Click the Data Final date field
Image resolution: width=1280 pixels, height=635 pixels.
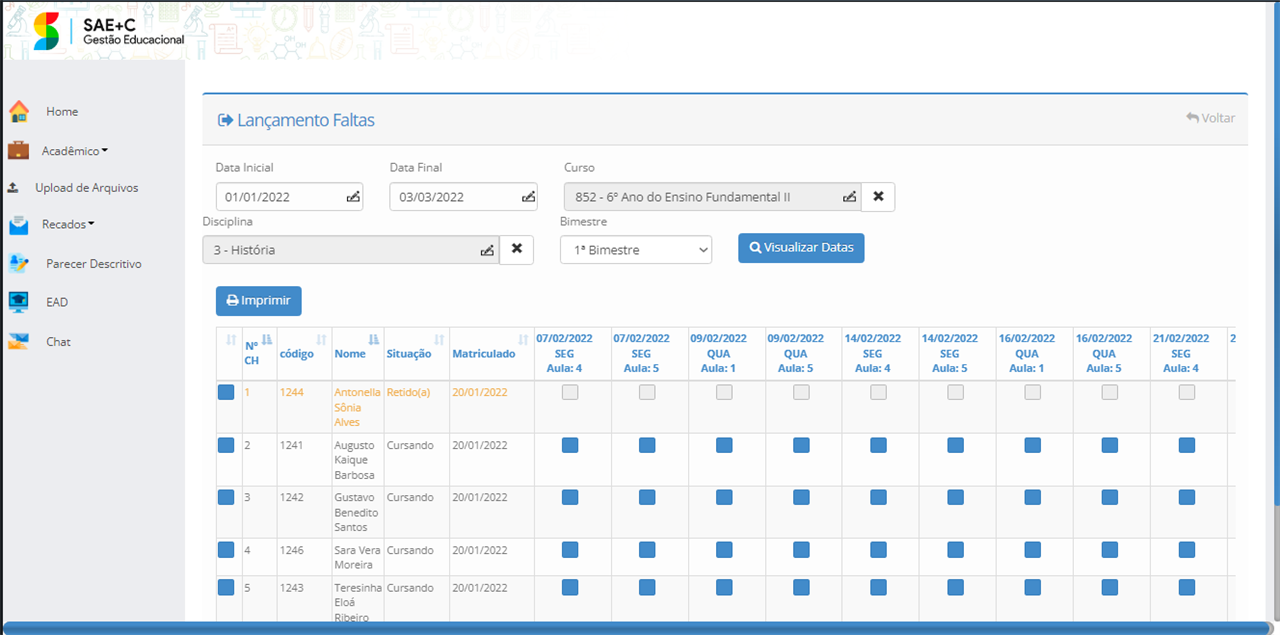464,197
